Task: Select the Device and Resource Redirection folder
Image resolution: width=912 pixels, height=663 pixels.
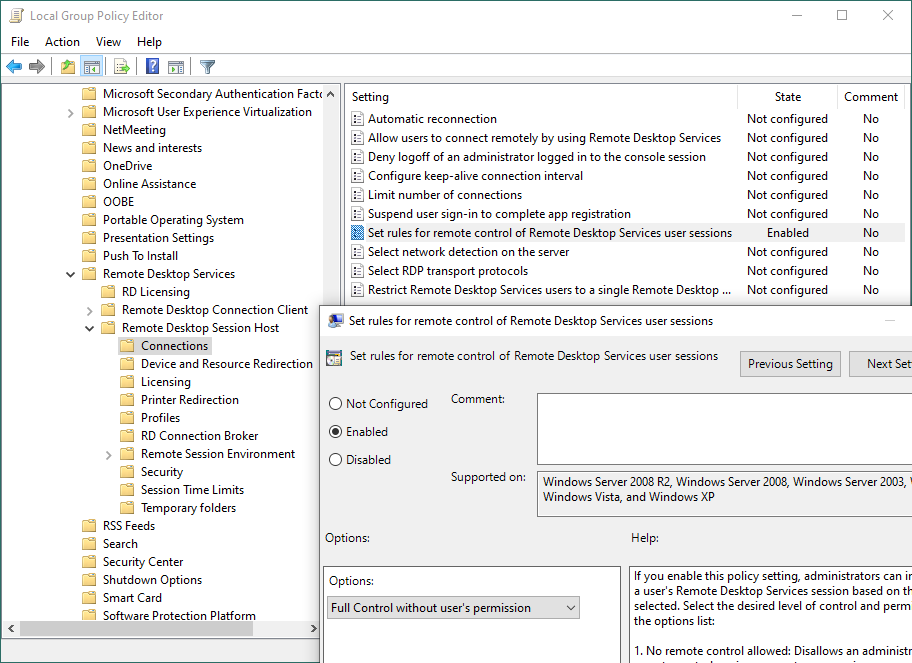Action: pyautogui.click(x=227, y=364)
